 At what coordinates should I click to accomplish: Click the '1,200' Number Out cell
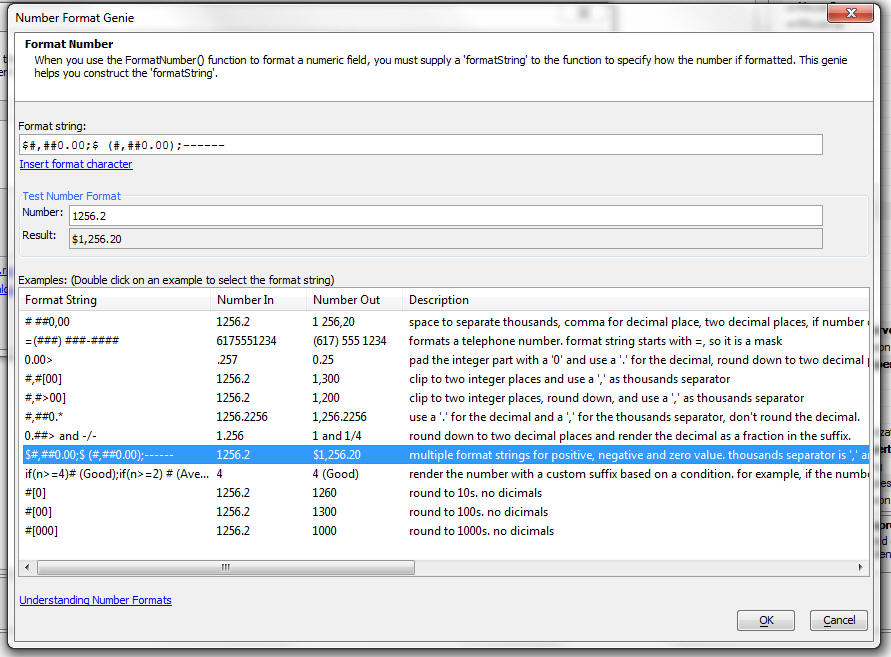pyautogui.click(x=326, y=398)
